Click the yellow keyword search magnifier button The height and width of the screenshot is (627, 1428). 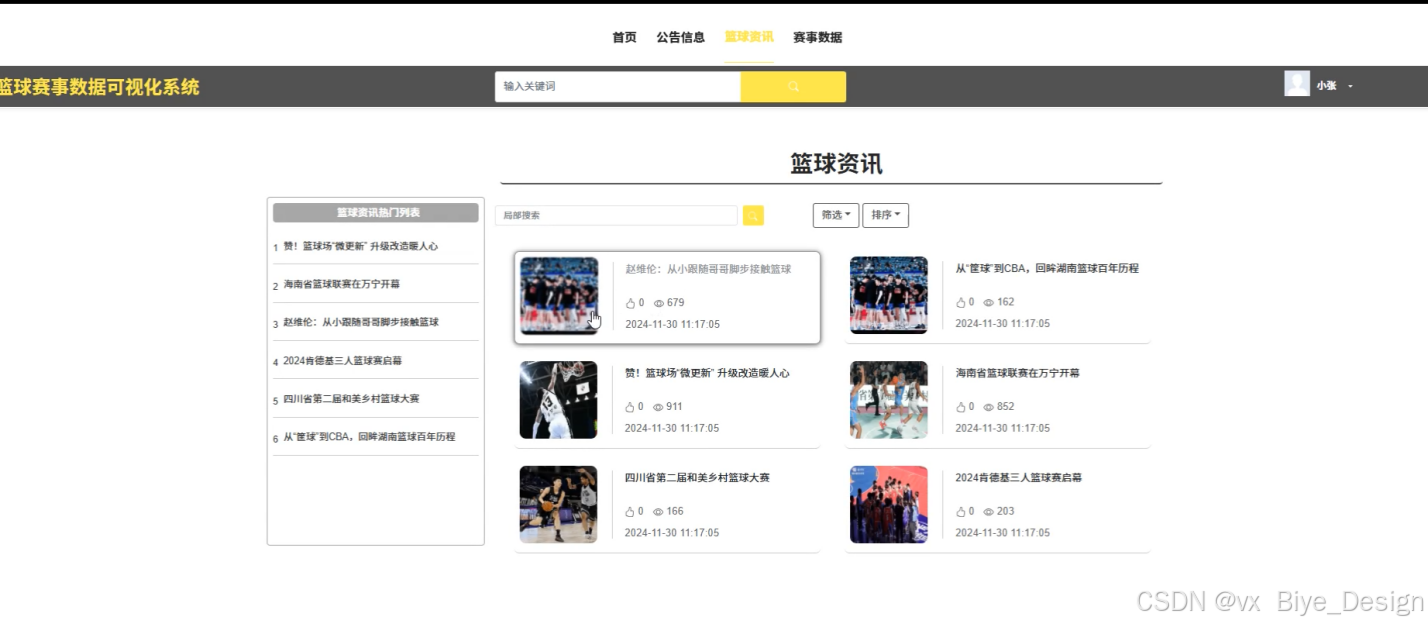click(x=793, y=87)
